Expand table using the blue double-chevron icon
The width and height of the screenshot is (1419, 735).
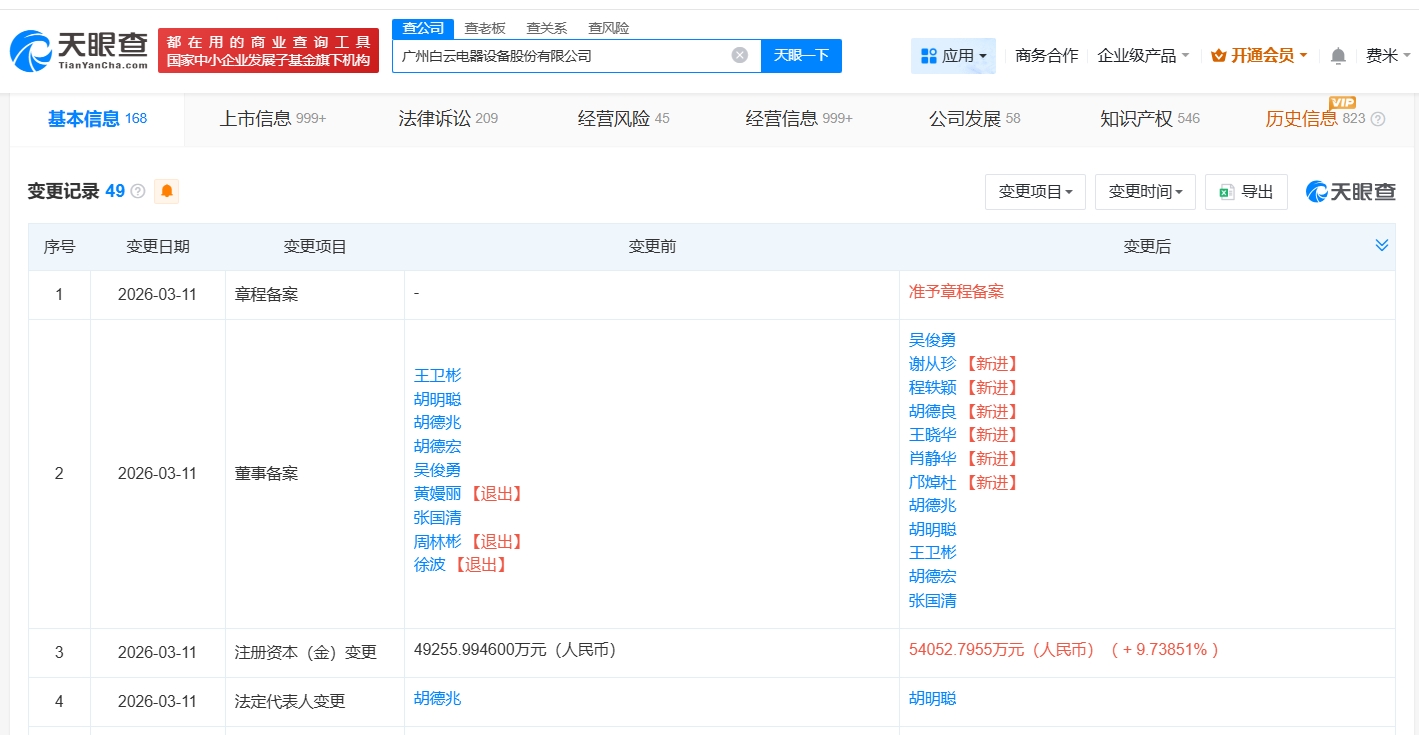tap(1382, 245)
